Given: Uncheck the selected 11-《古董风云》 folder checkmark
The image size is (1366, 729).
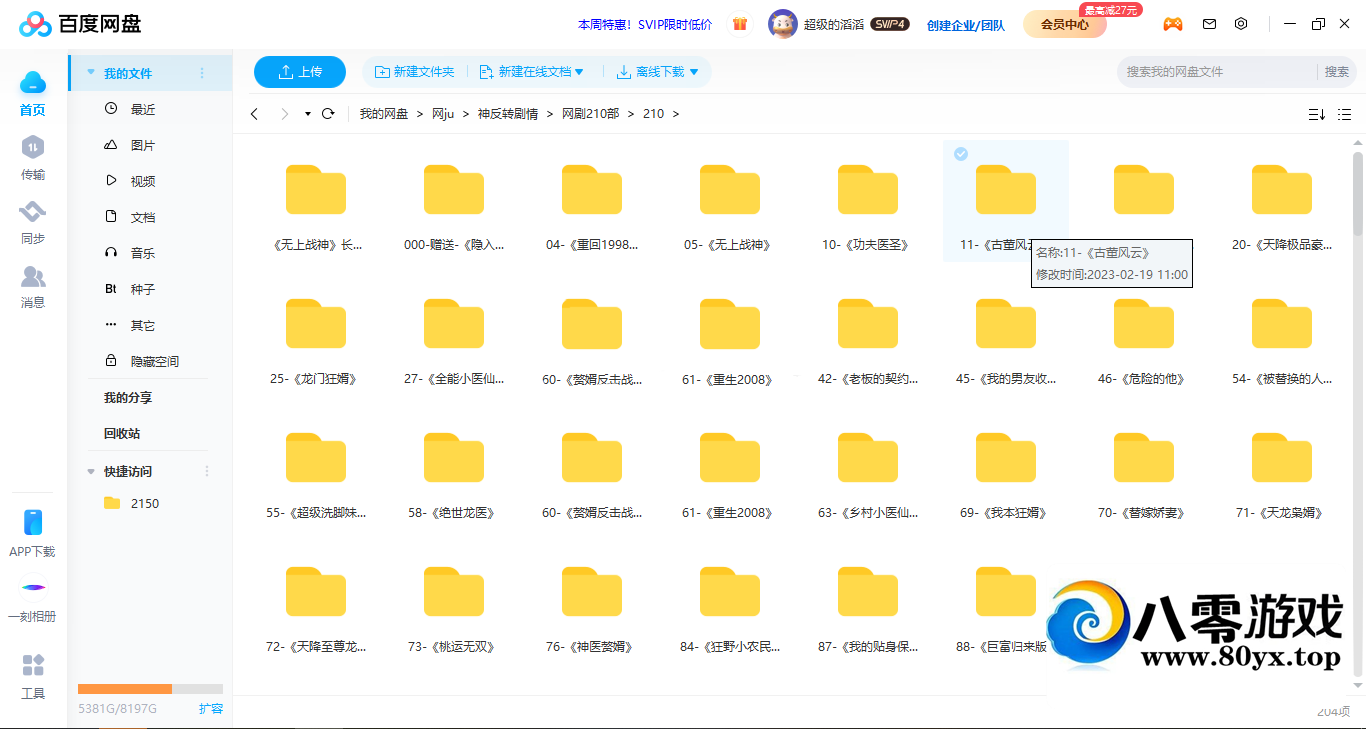Looking at the screenshot, I should click(960, 154).
